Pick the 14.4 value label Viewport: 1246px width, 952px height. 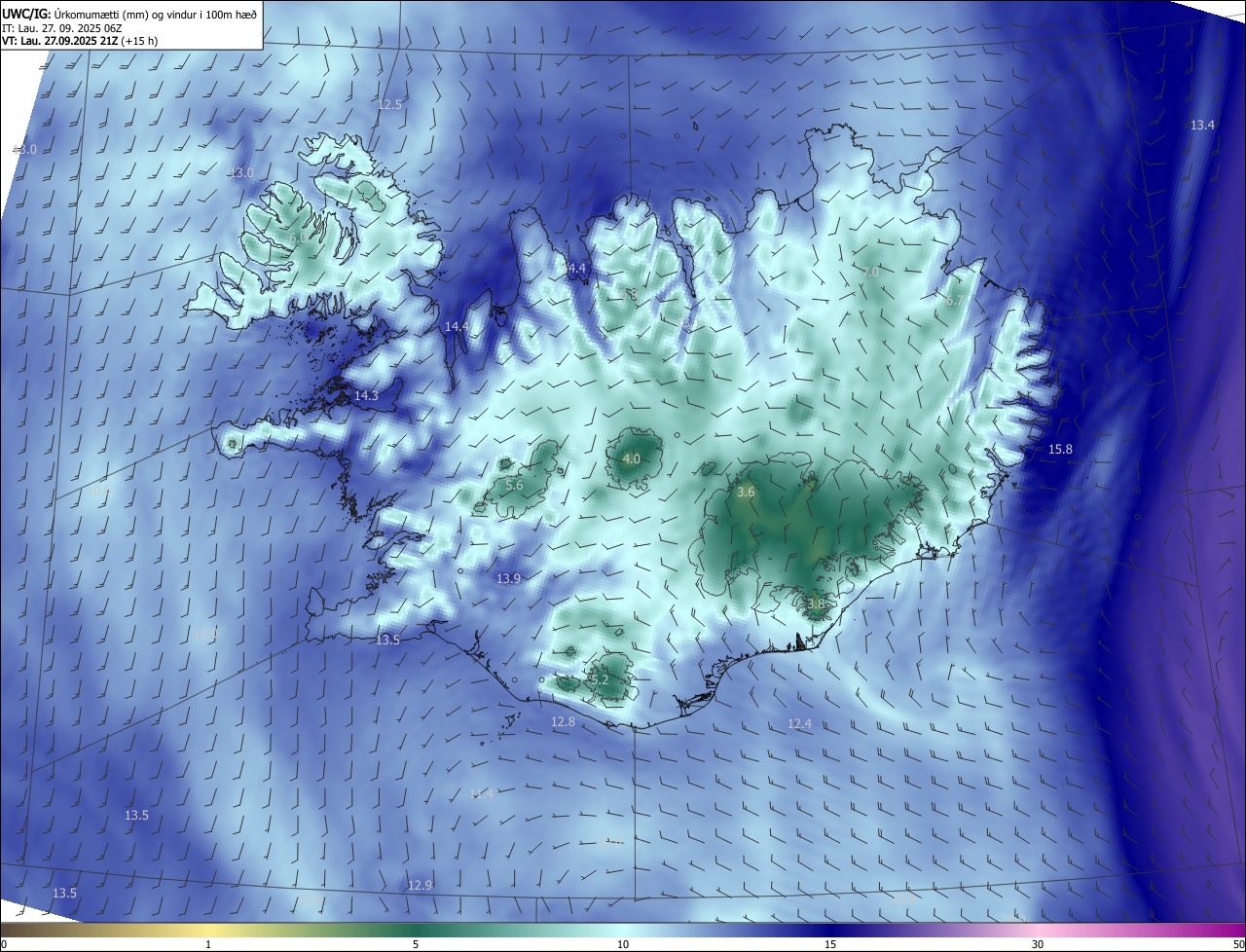click(457, 327)
